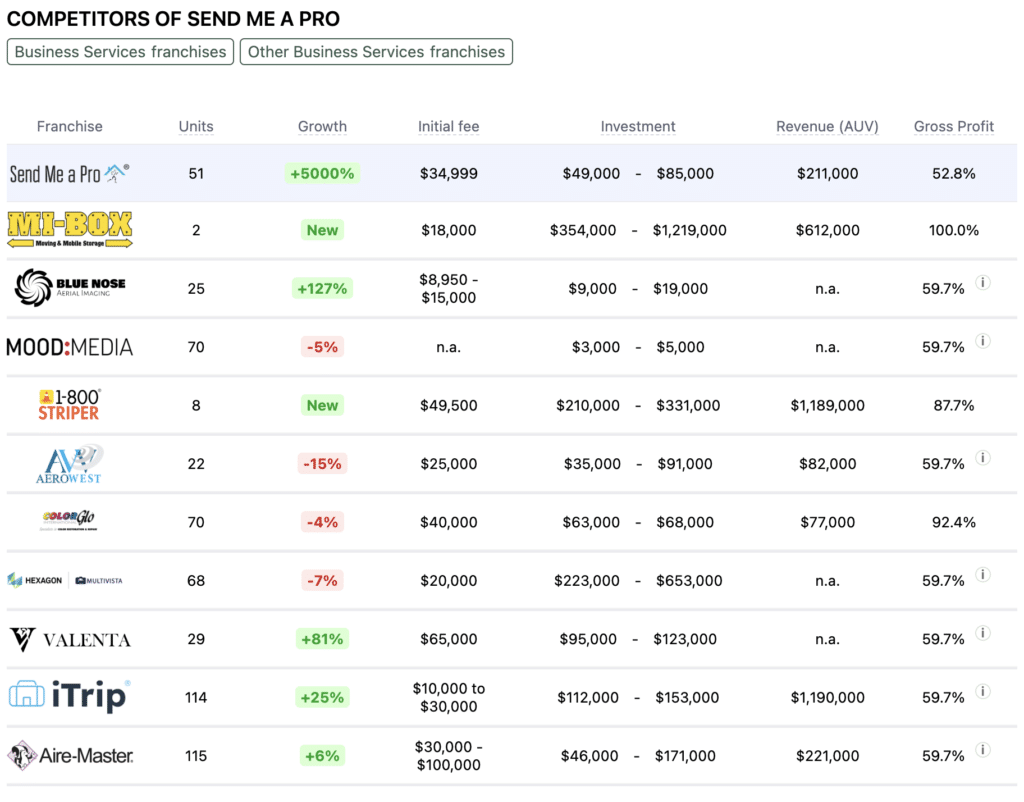Click the 52.8% gross profit value
Image resolution: width=1024 pixels, height=802 pixels.
click(x=953, y=174)
